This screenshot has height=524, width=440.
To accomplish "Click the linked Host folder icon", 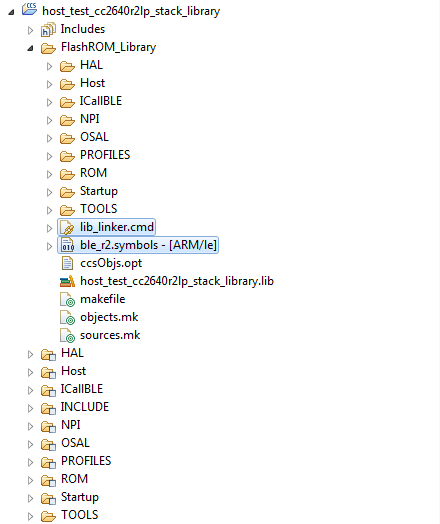I will click(48, 373).
